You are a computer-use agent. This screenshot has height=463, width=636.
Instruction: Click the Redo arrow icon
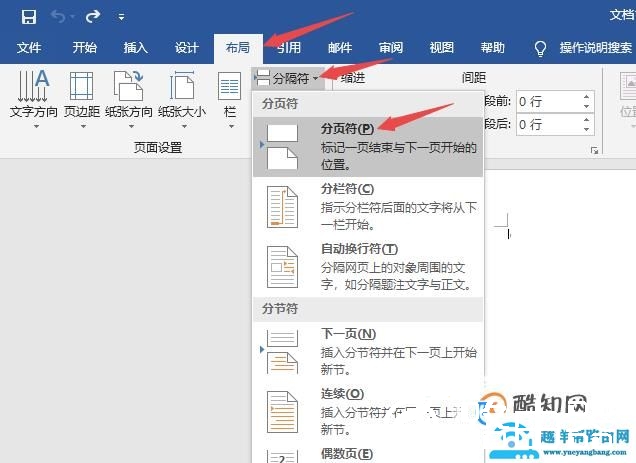coord(93,17)
